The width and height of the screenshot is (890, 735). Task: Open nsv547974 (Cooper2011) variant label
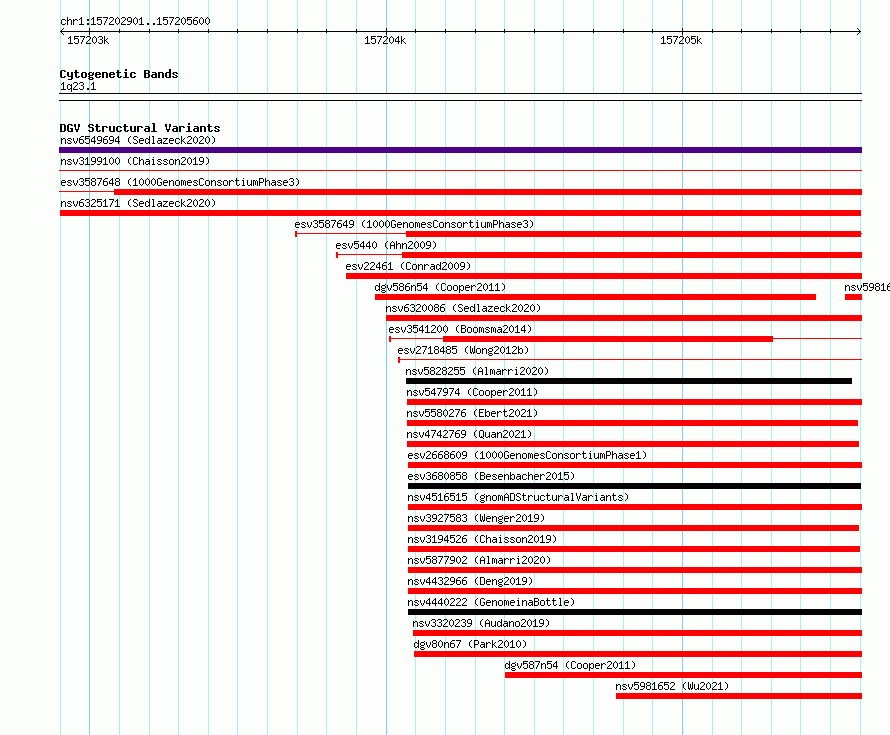tap(472, 392)
